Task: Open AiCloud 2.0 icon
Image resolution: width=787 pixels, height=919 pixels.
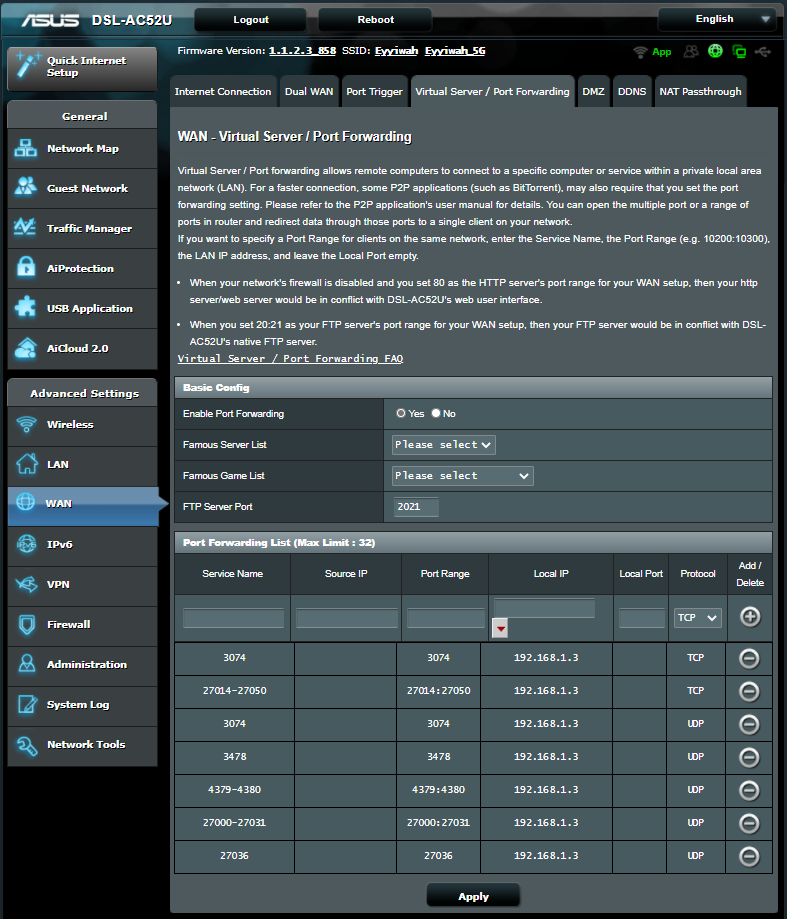Action: [x=26, y=348]
